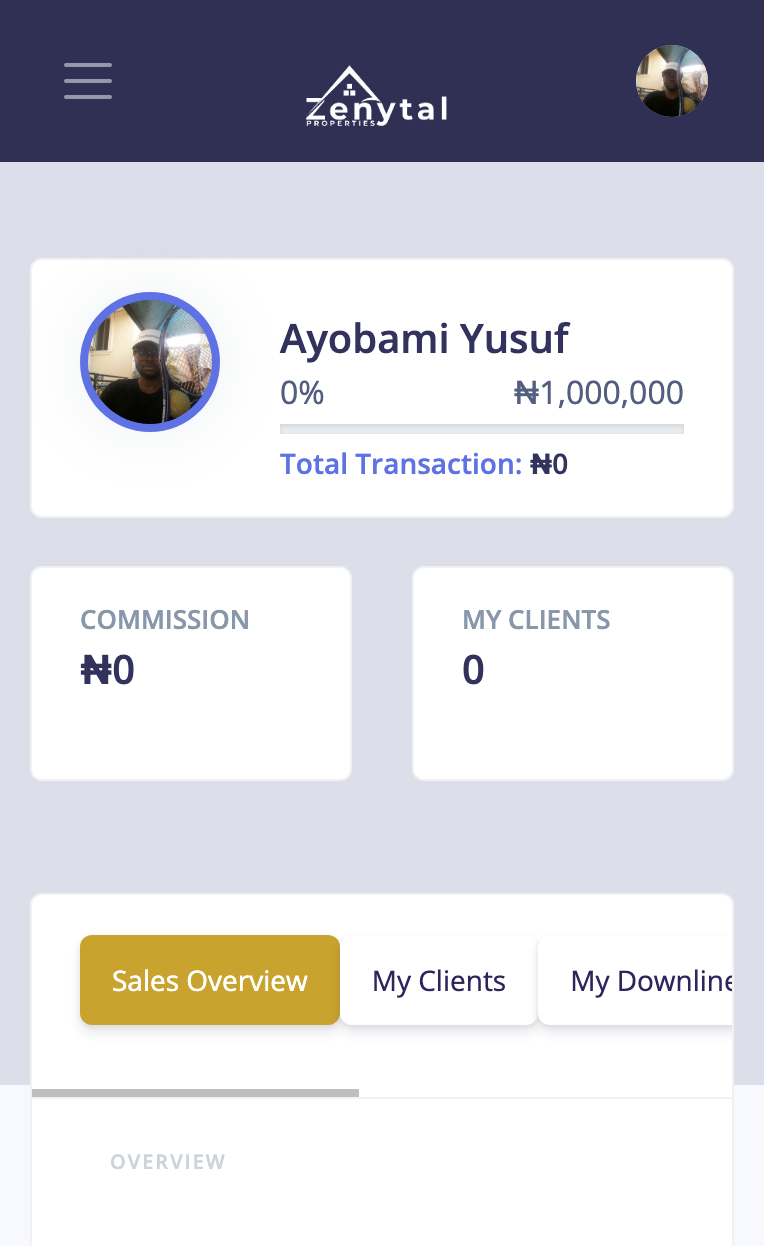
Task: Click the horizontal scrollbar below the tabs
Action: tap(196, 1093)
